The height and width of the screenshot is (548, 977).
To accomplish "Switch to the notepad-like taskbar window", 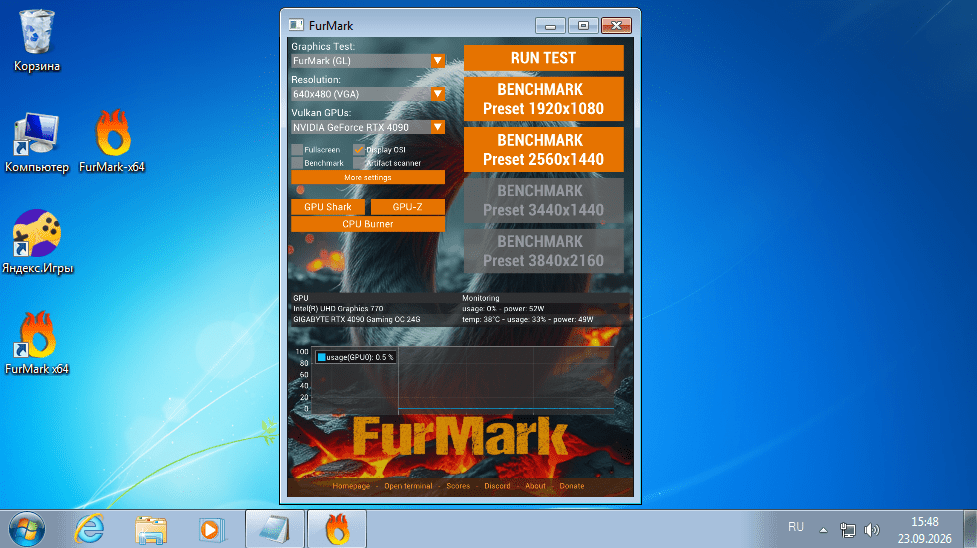I will tap(274, 529).
